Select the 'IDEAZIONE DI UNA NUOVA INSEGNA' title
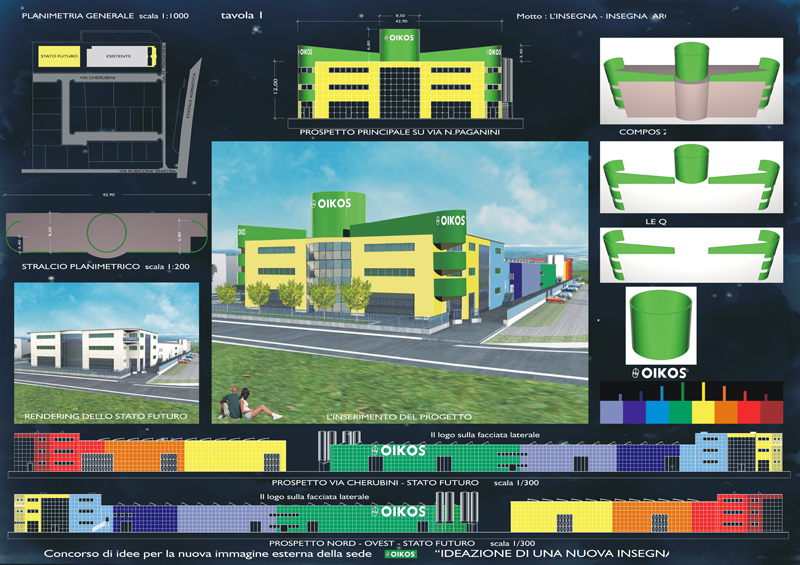800x565 pixels. click(552, 553)
